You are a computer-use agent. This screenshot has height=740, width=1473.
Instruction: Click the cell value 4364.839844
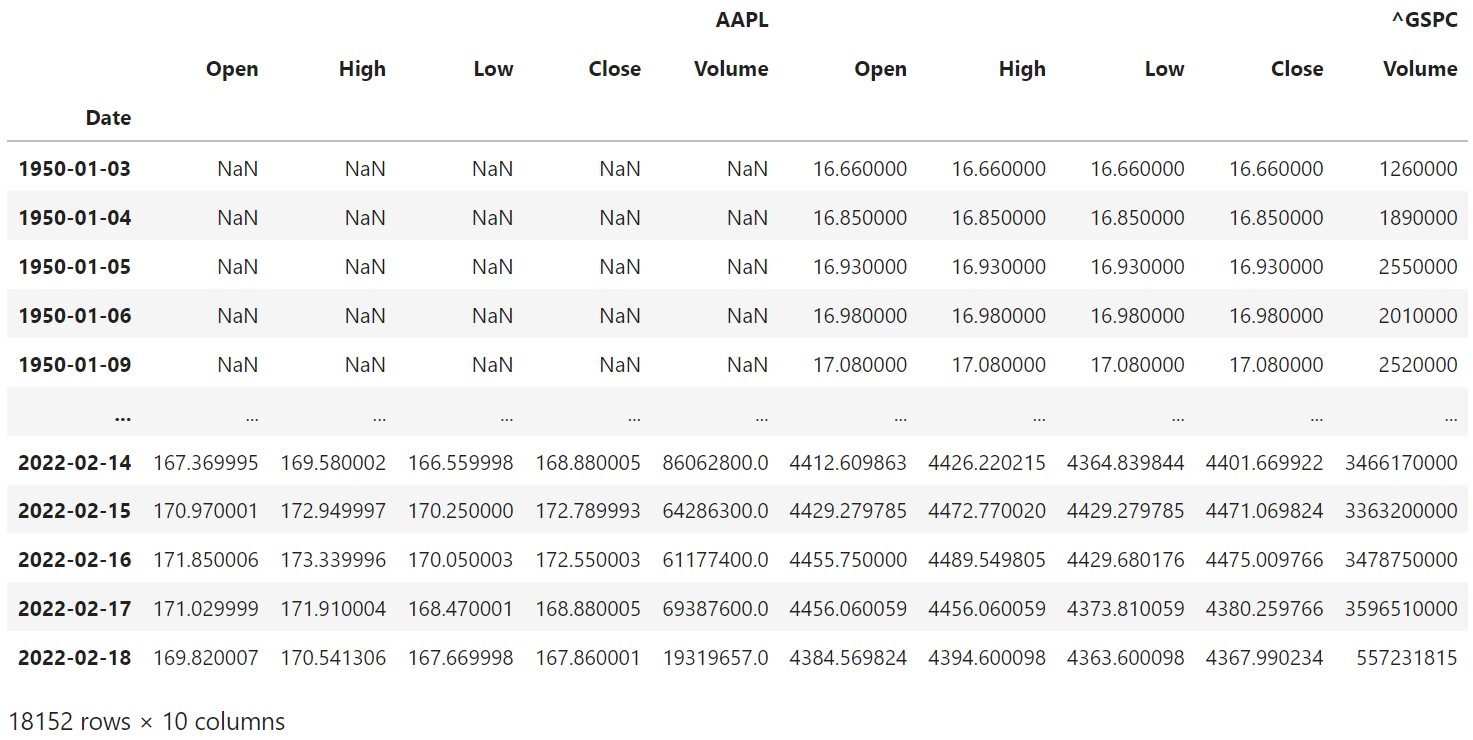click(x=1126, y=462)
